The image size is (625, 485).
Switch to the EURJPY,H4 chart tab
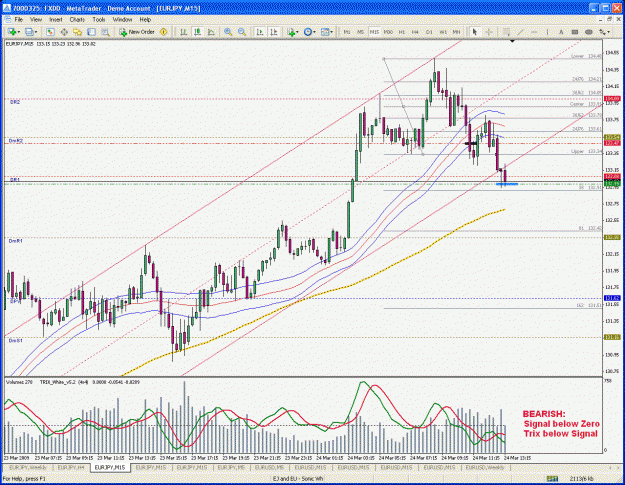pyautogui.click(x=71, y=467)
